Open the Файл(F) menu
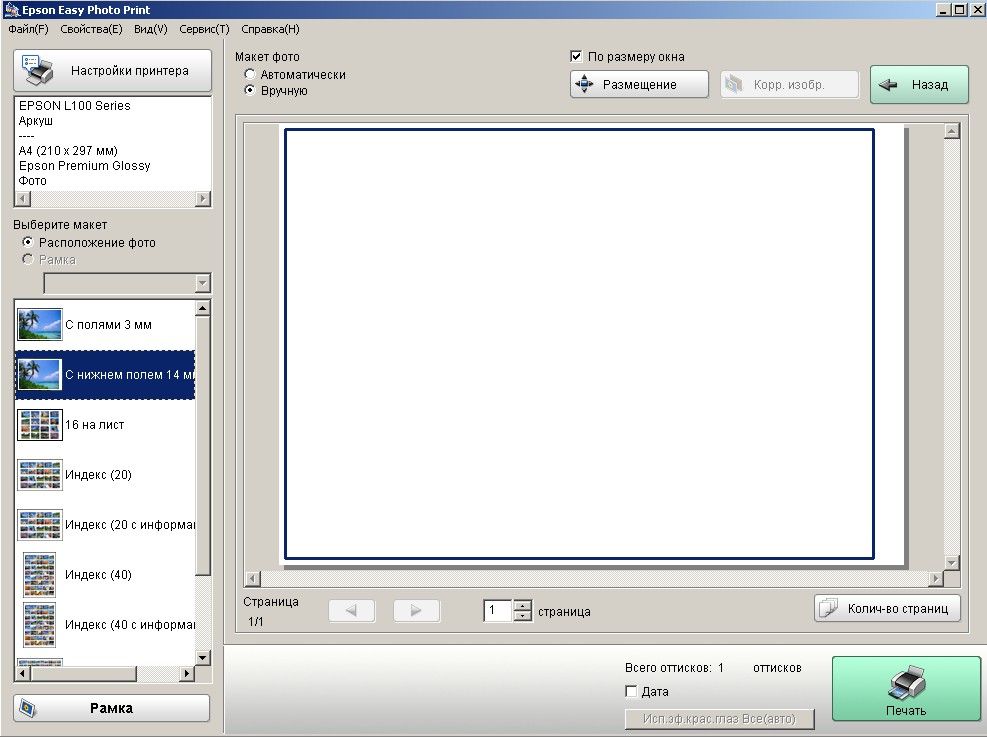 [28, 29]
